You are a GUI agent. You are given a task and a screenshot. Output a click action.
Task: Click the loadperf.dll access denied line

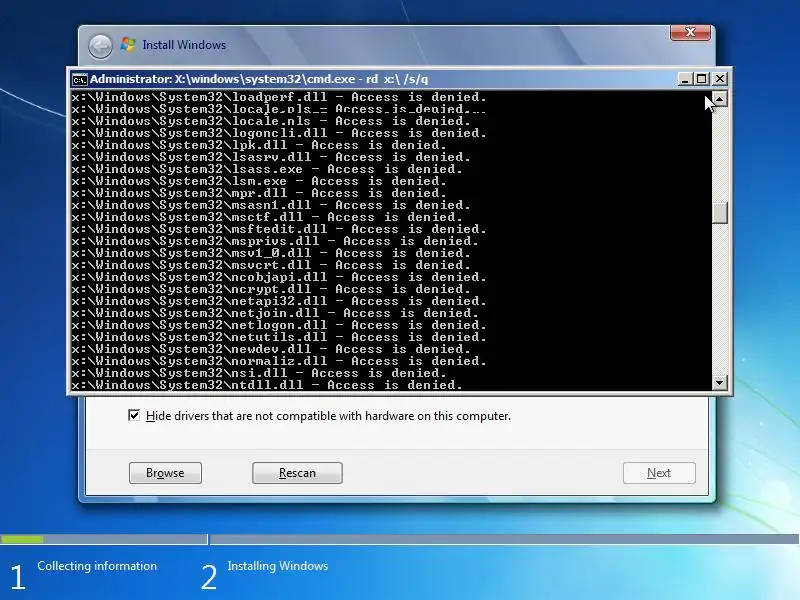279,97
